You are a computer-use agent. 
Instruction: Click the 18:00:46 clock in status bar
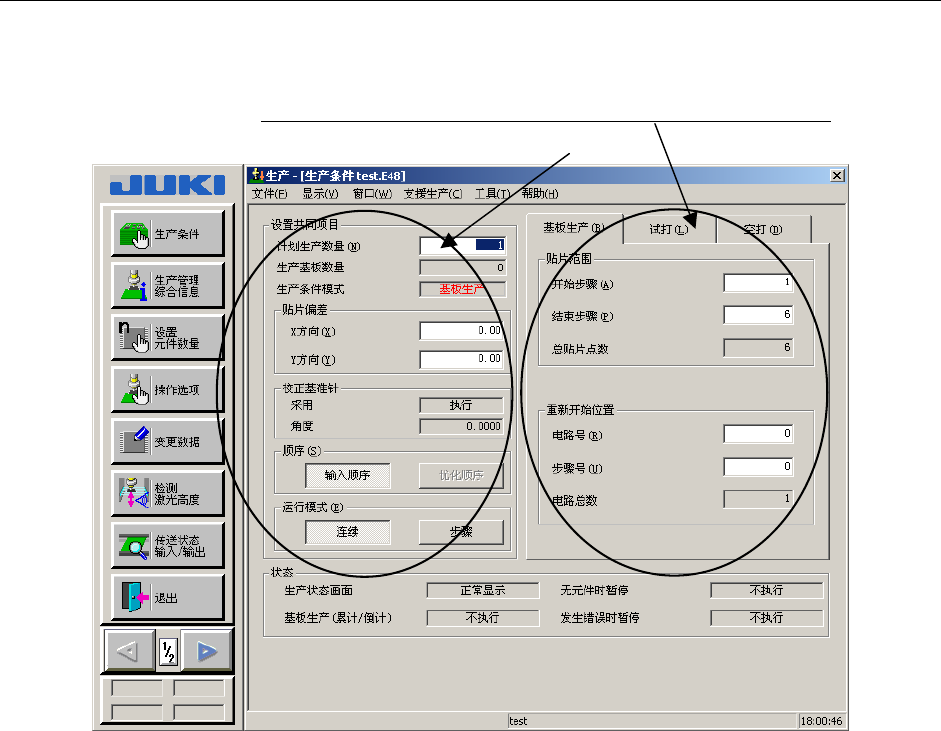(x=822, y=721)
